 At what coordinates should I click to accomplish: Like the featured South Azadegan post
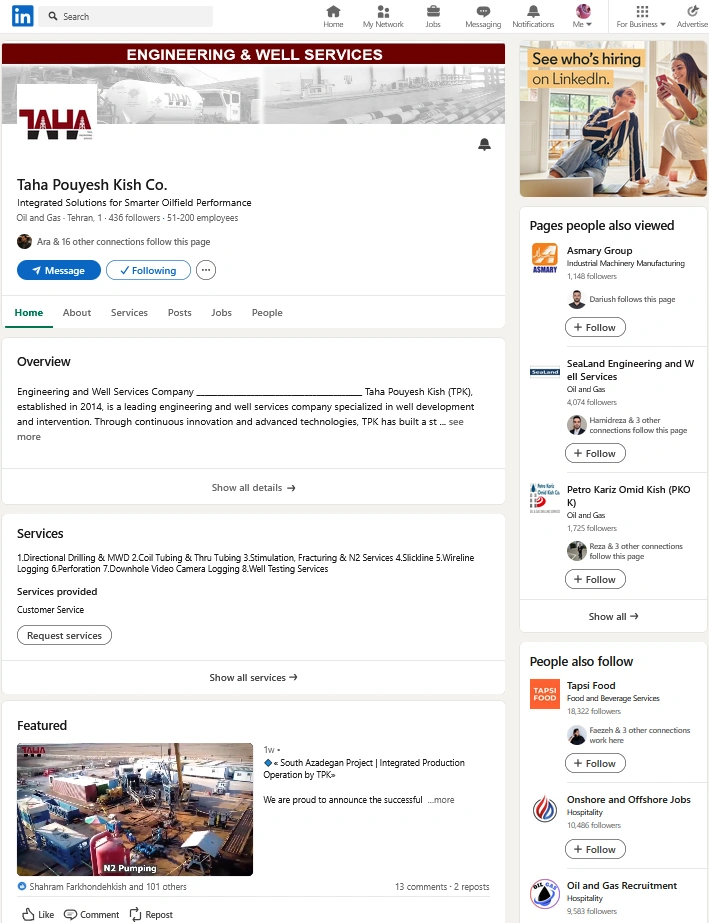38,914
